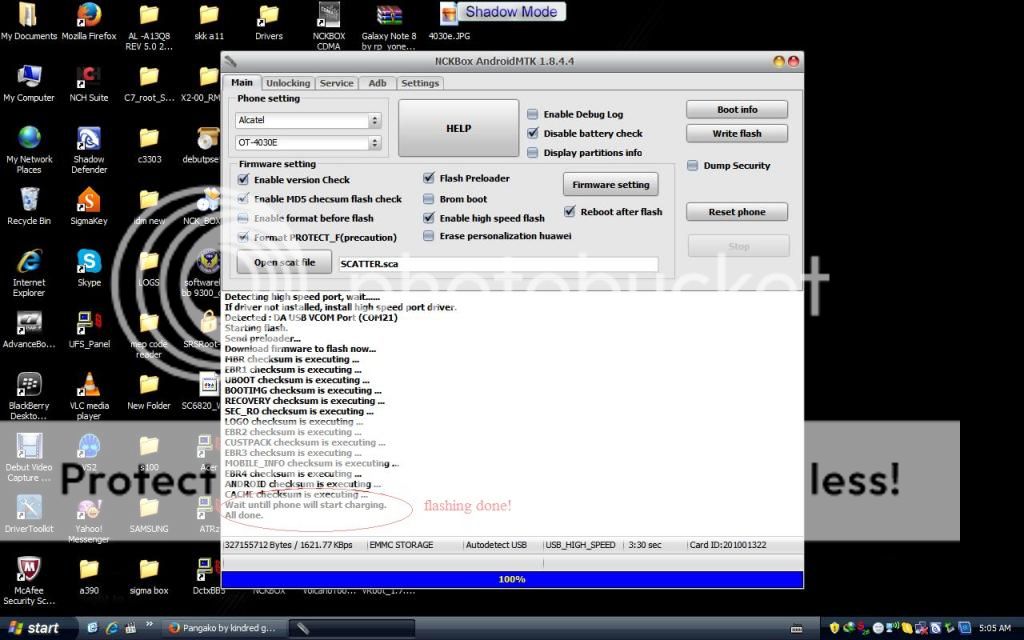The width and height of the screenshot is (1024, 640).
Task: Open the Internet Explorer desktop icon
Action: point(29,262)
